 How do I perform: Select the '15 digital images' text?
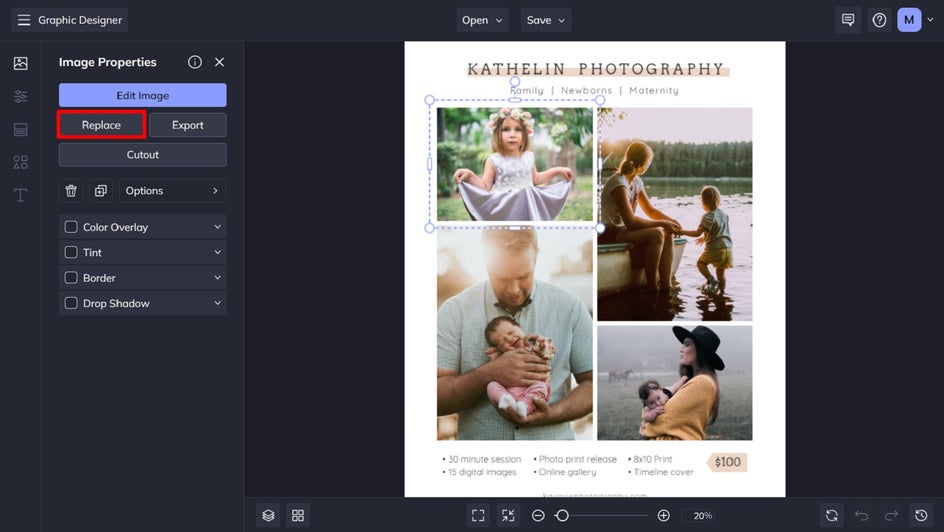pos(482,472)
